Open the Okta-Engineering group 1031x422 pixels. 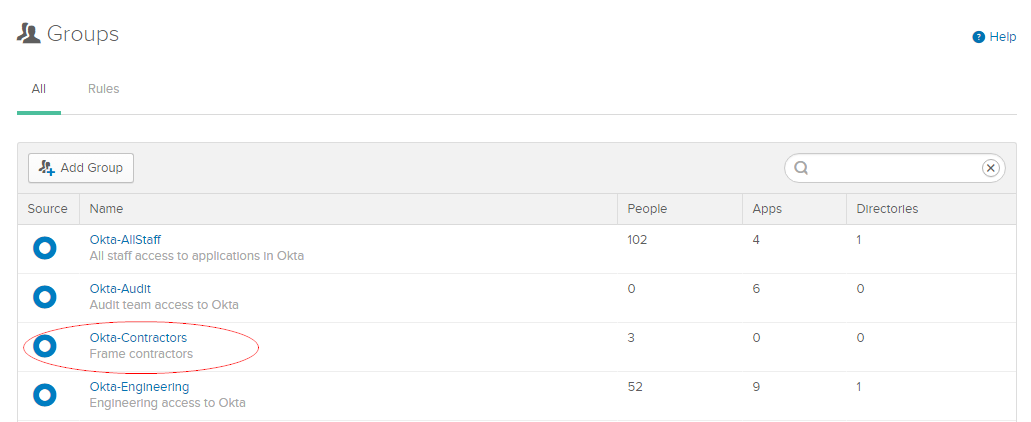tap(139, 387)
